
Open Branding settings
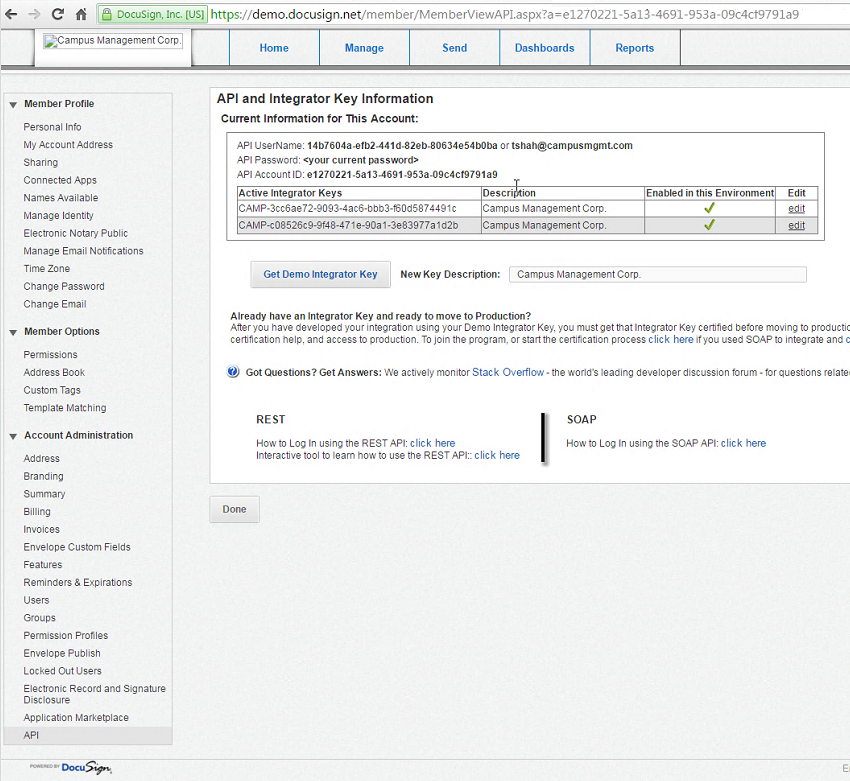(x=43, y=476)
